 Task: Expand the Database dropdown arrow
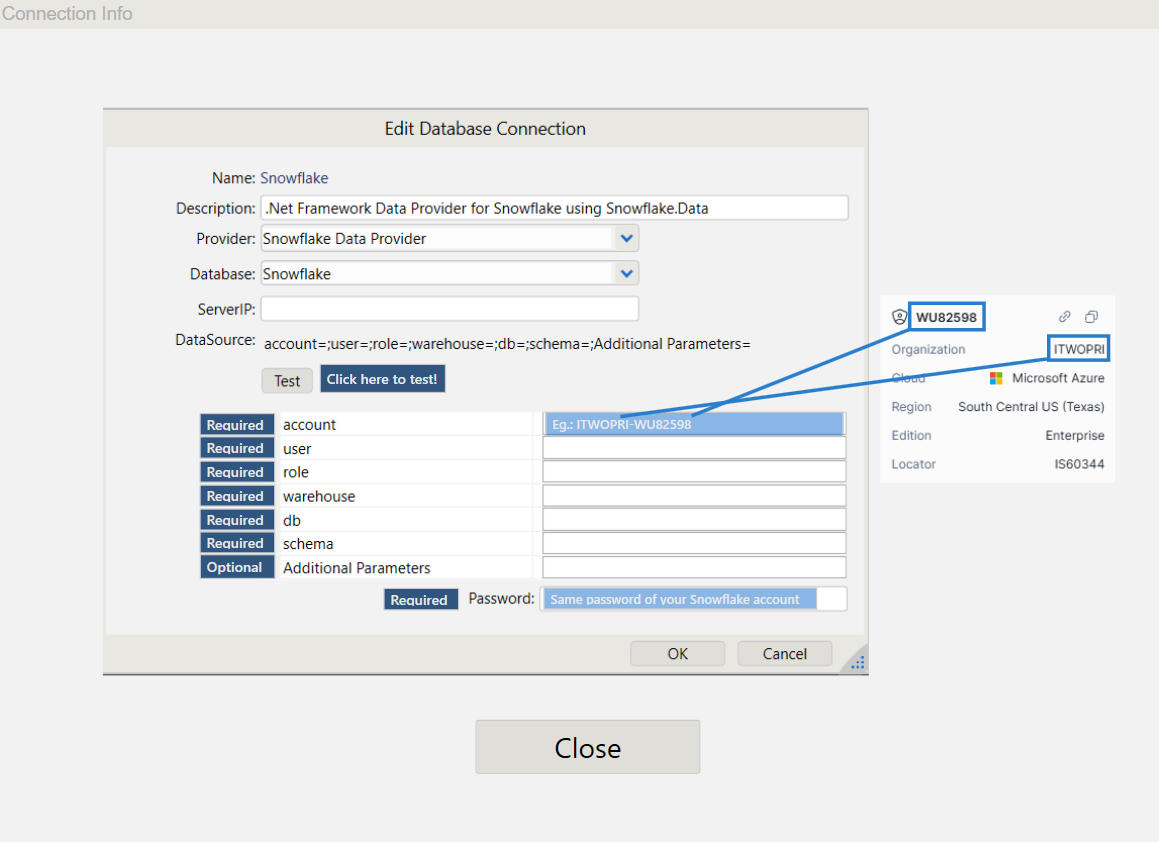626,273
